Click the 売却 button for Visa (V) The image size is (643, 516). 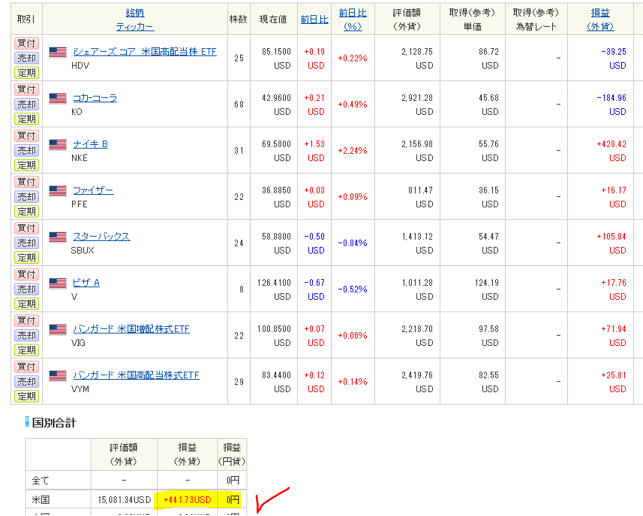pyautogui.click(x=27, y=289)
